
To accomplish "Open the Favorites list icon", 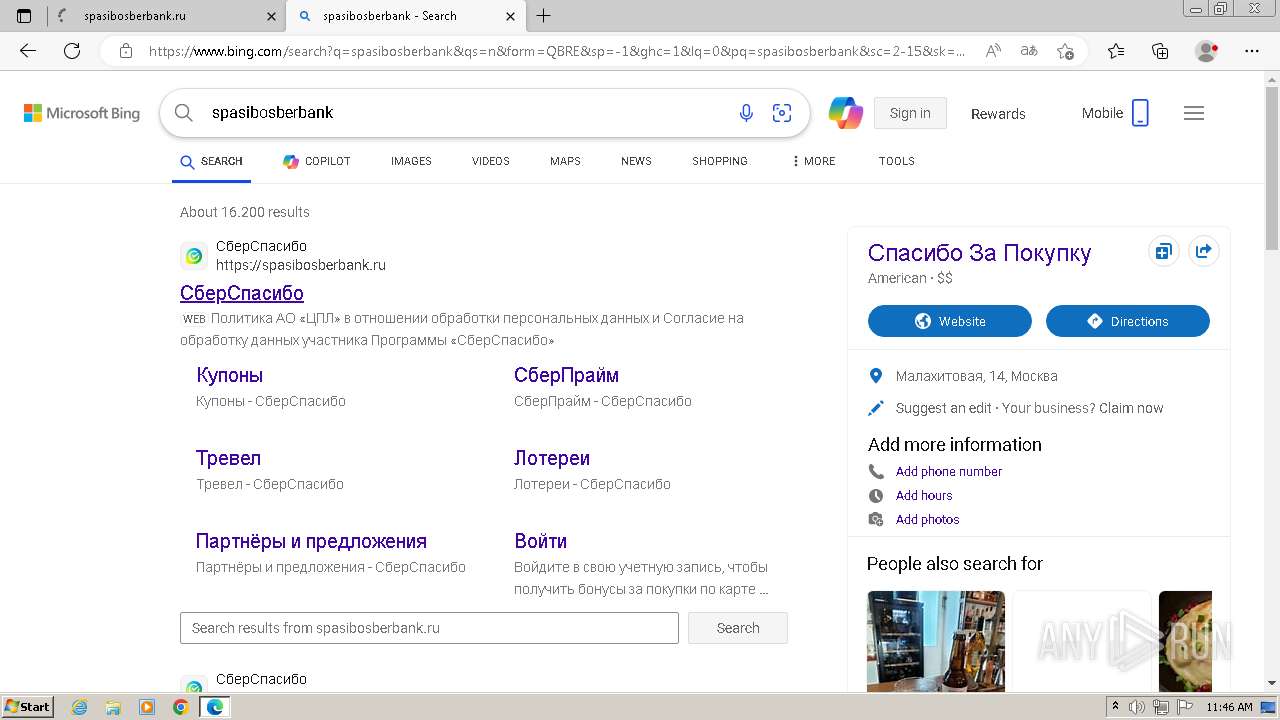I will [1116, 51].
